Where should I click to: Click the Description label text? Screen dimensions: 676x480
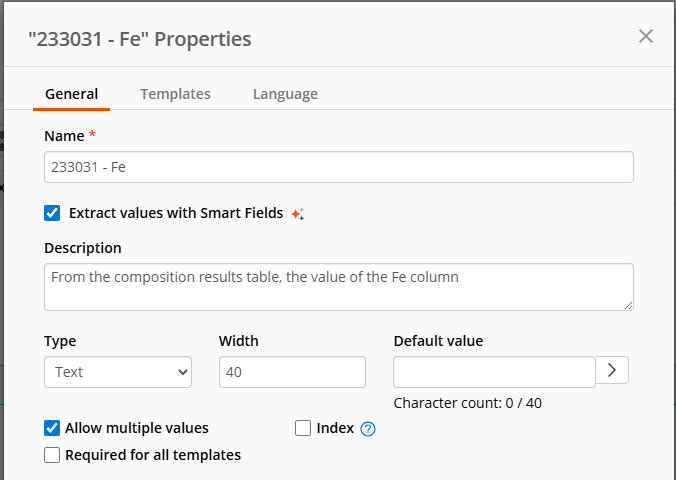click(x=83, y=248)
